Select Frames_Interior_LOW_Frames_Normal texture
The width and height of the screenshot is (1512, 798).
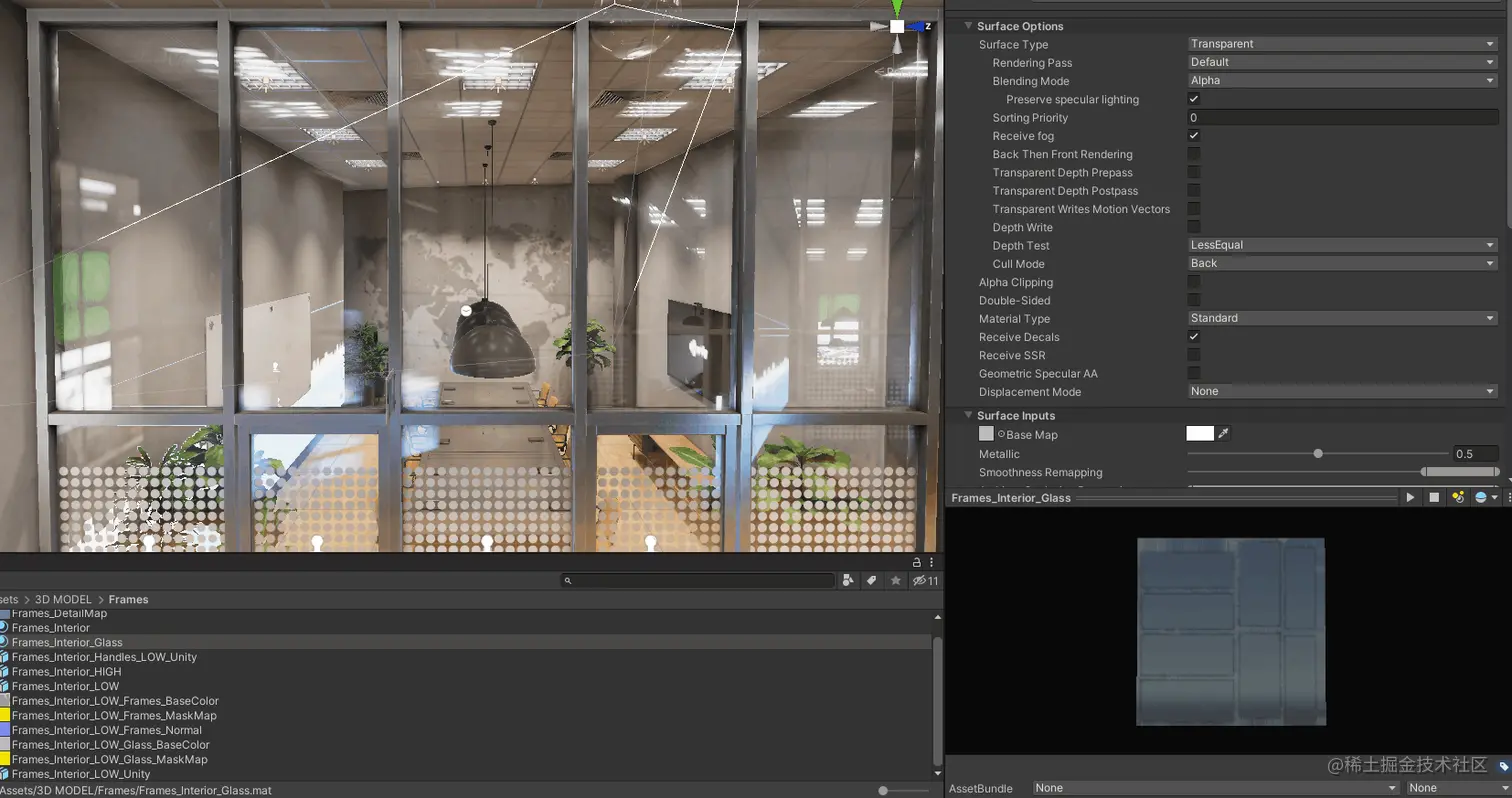click(x=107, y=730)
